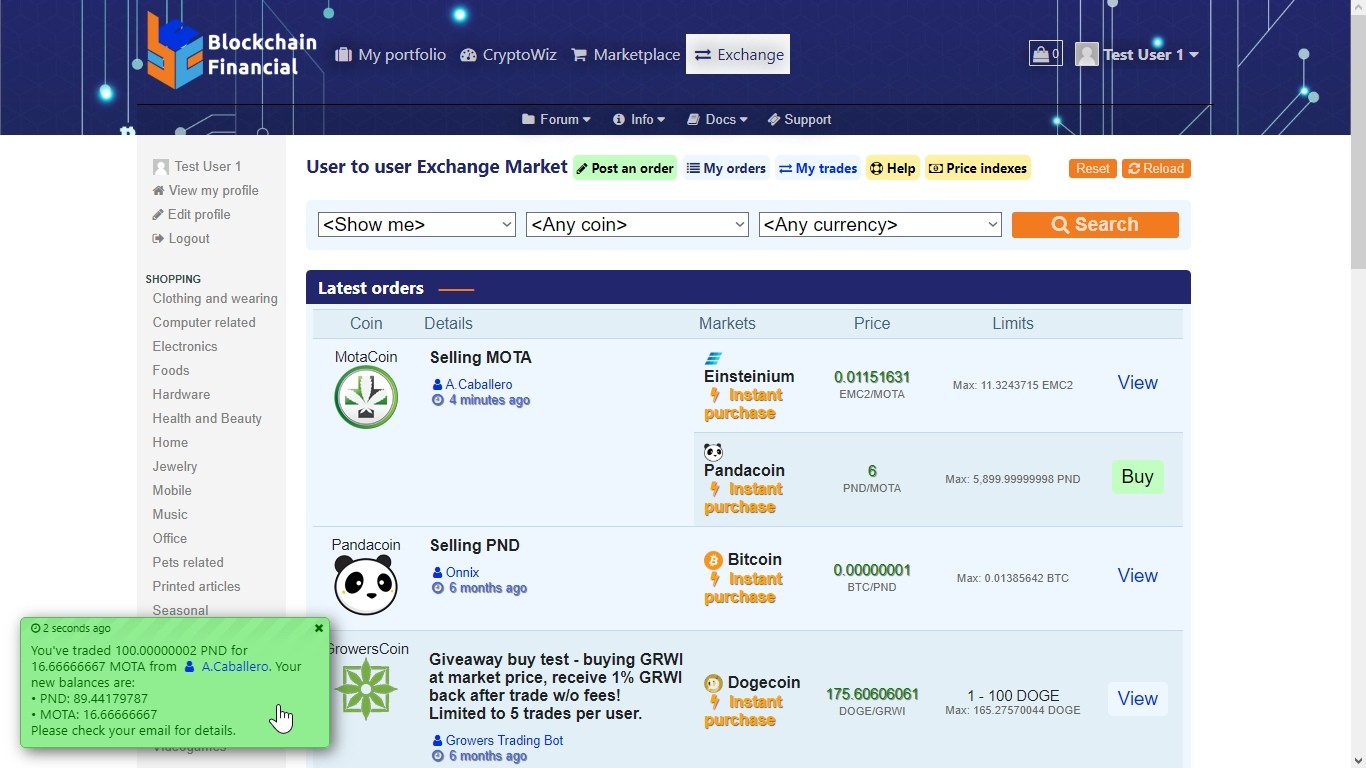Open the A.Caballero seller profile link
The height and width of the screenshot is (768, 1366).
pos(478,384)
